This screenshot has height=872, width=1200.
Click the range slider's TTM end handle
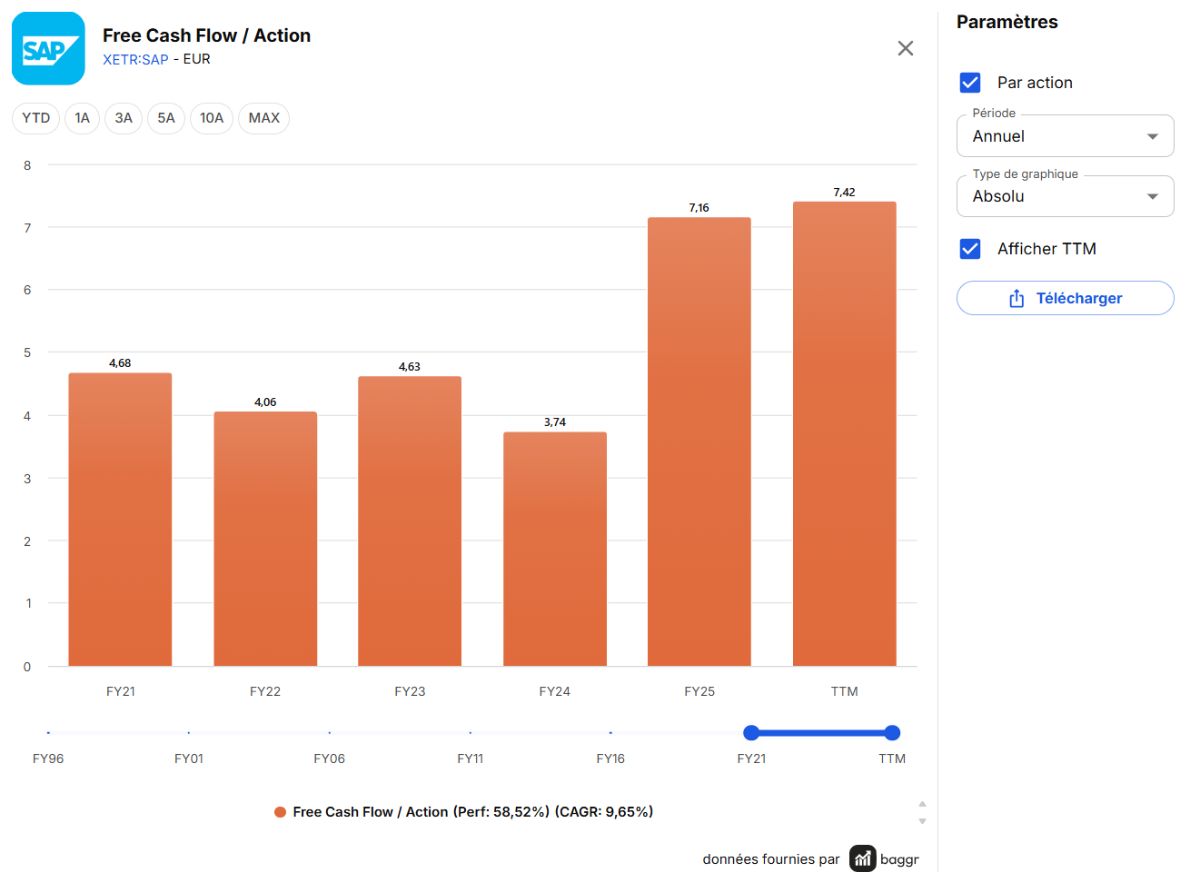tap(892, 733)
